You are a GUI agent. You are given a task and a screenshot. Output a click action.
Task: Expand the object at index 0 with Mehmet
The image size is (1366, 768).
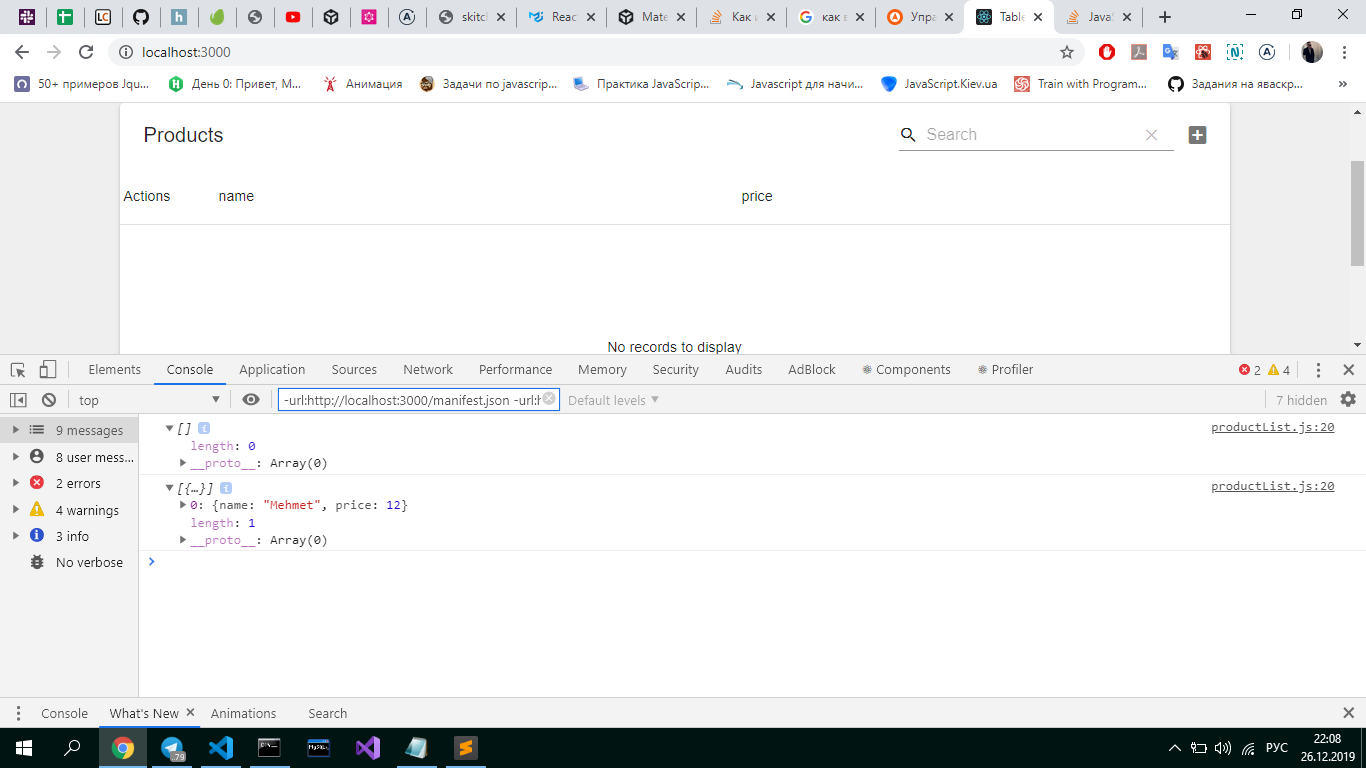click(x=183, y=505)
